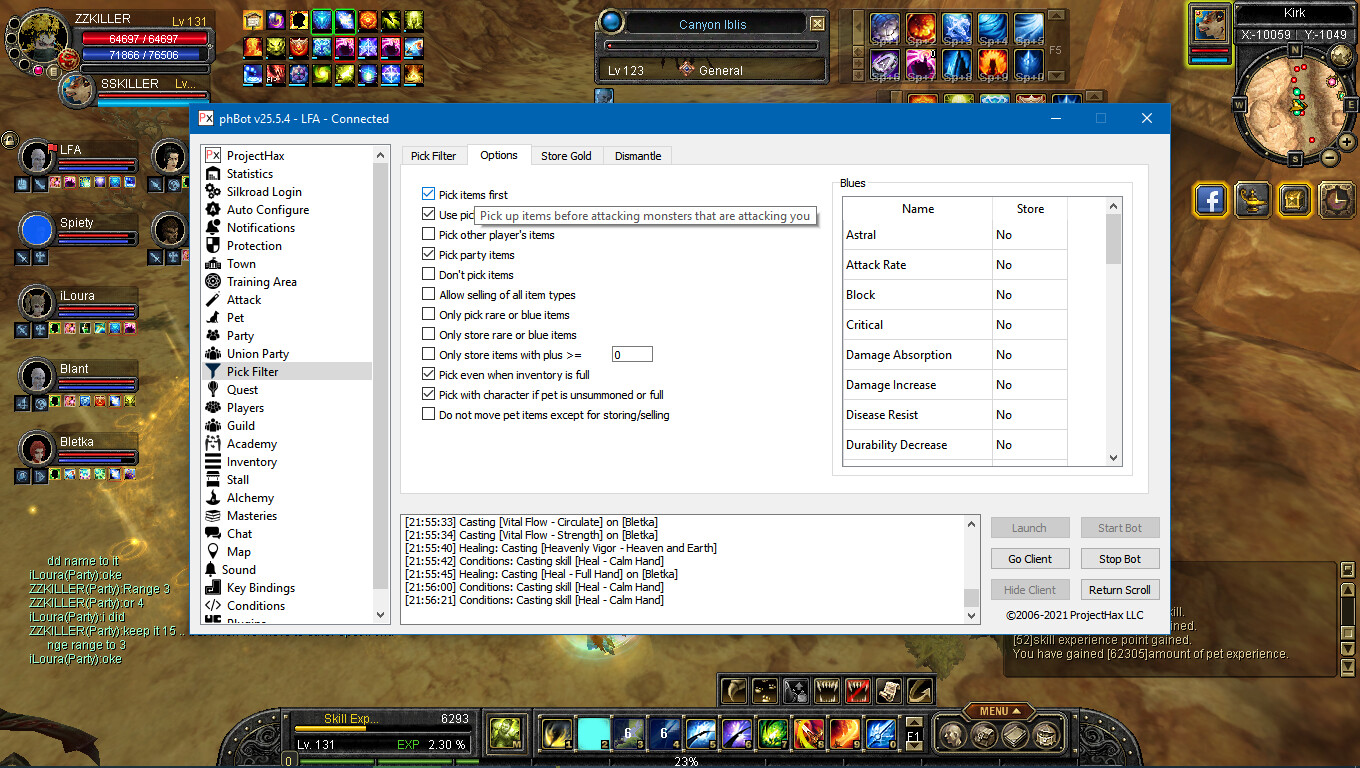Click the Facebook icon in game overlay
This screenshot has height=768, width=1360.
click(1211, 200)
